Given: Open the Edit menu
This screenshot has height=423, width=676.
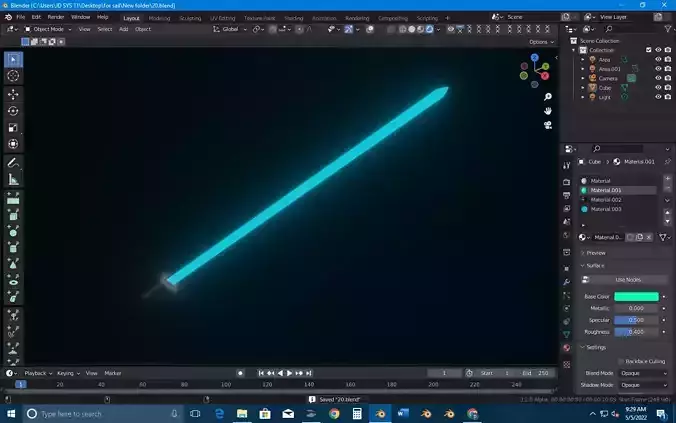Looking at the screenshot, I should point(36,17).
